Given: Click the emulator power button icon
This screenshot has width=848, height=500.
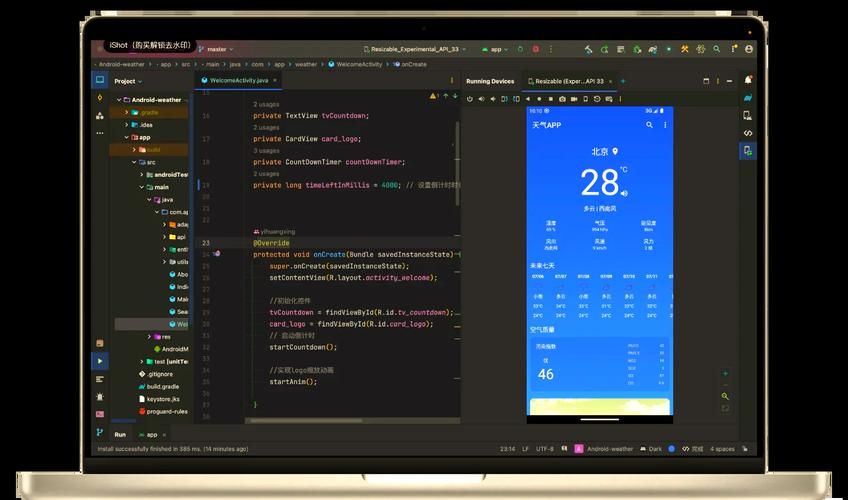Looking at the screenshot, I should pos(471,99).
